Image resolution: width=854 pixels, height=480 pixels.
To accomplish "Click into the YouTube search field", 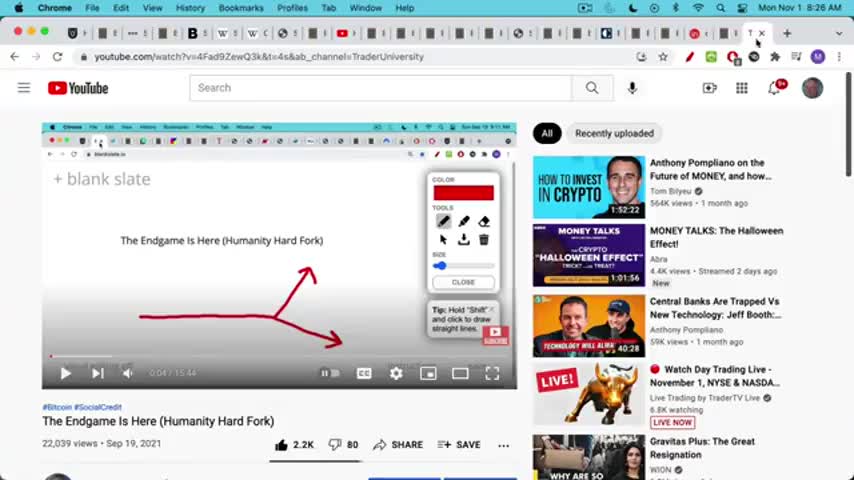I will tap(381, 88).
